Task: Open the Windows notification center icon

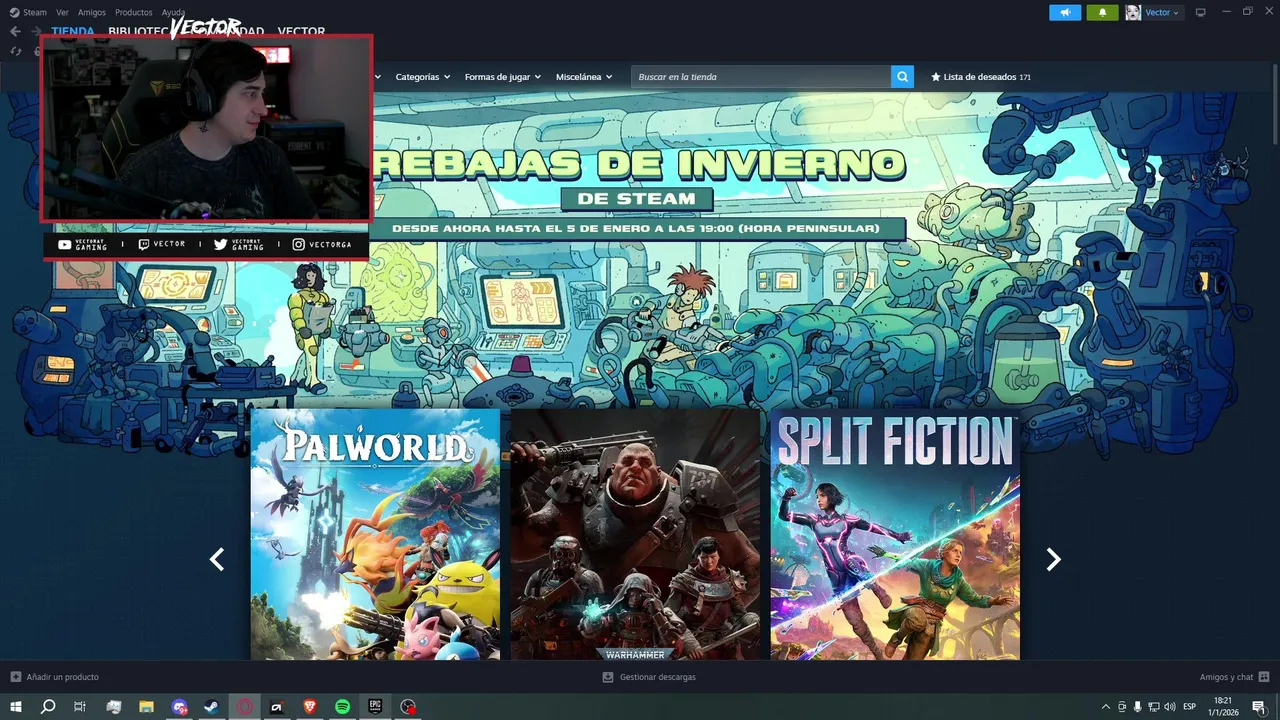Action: [1259, 707]
